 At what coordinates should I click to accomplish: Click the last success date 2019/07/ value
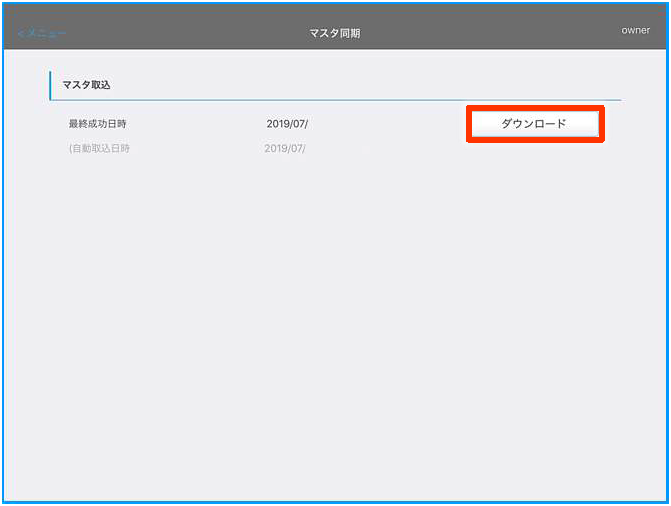[287, 124]
